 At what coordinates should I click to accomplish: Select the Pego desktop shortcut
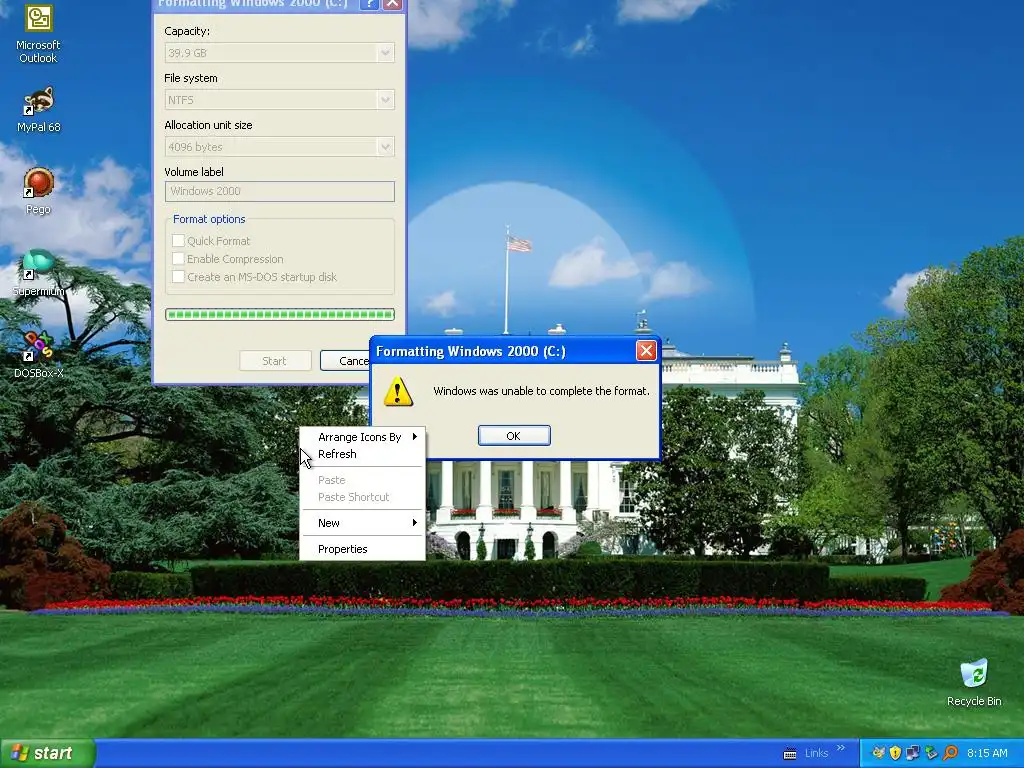click(38, 191)
